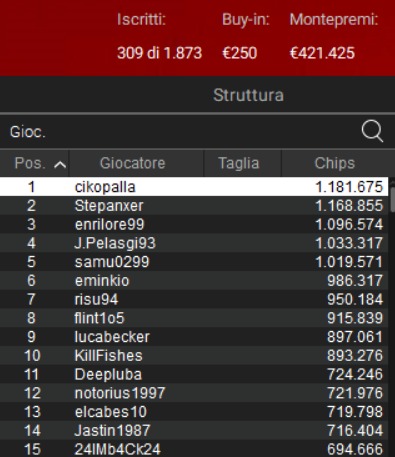Sort by Chips column header

(335, 163)
